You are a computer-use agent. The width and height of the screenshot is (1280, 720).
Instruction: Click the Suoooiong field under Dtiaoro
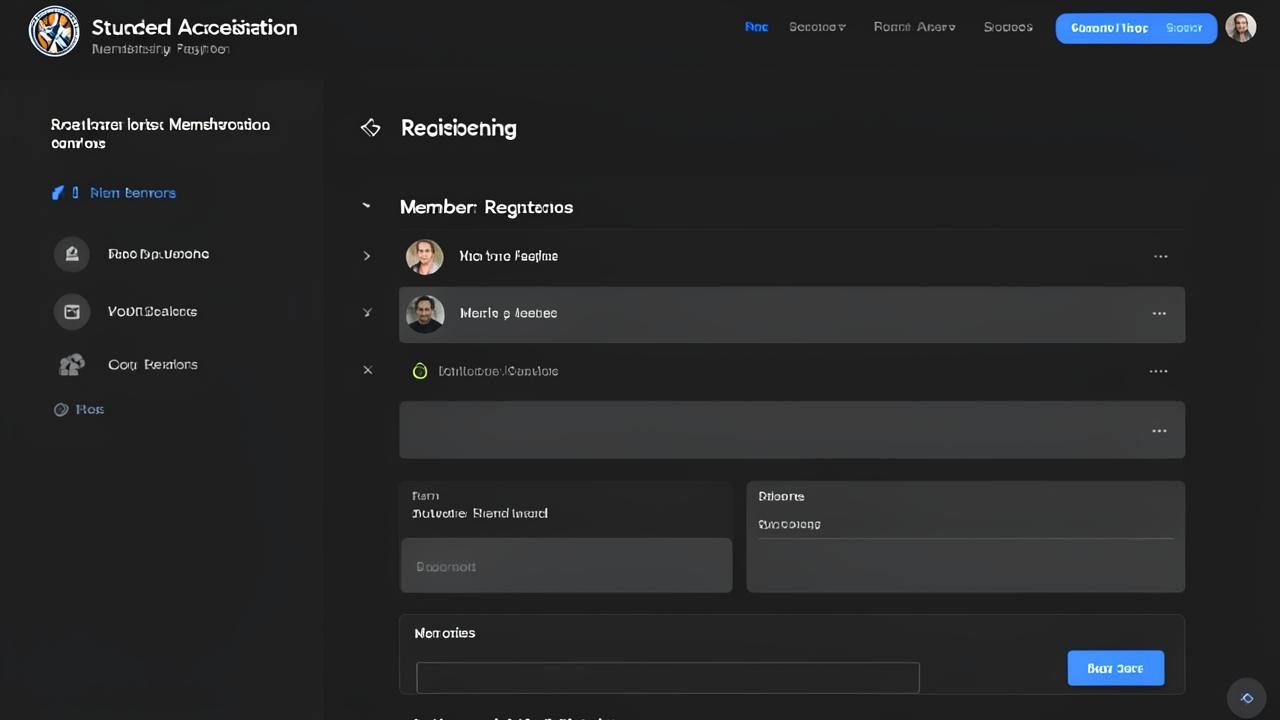[x=965, y=525]
